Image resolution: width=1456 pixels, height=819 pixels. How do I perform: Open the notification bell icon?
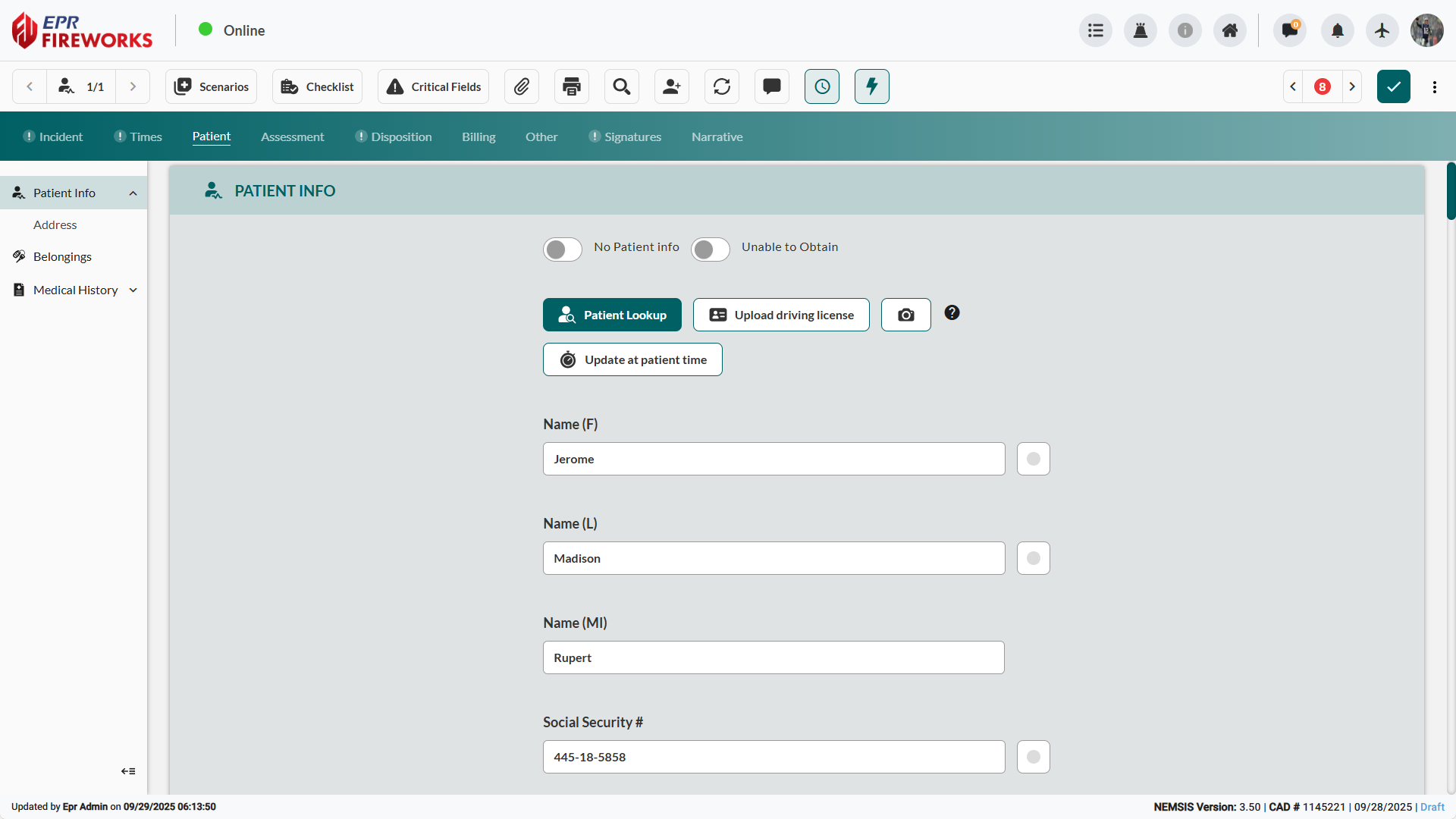point(1338,30)
